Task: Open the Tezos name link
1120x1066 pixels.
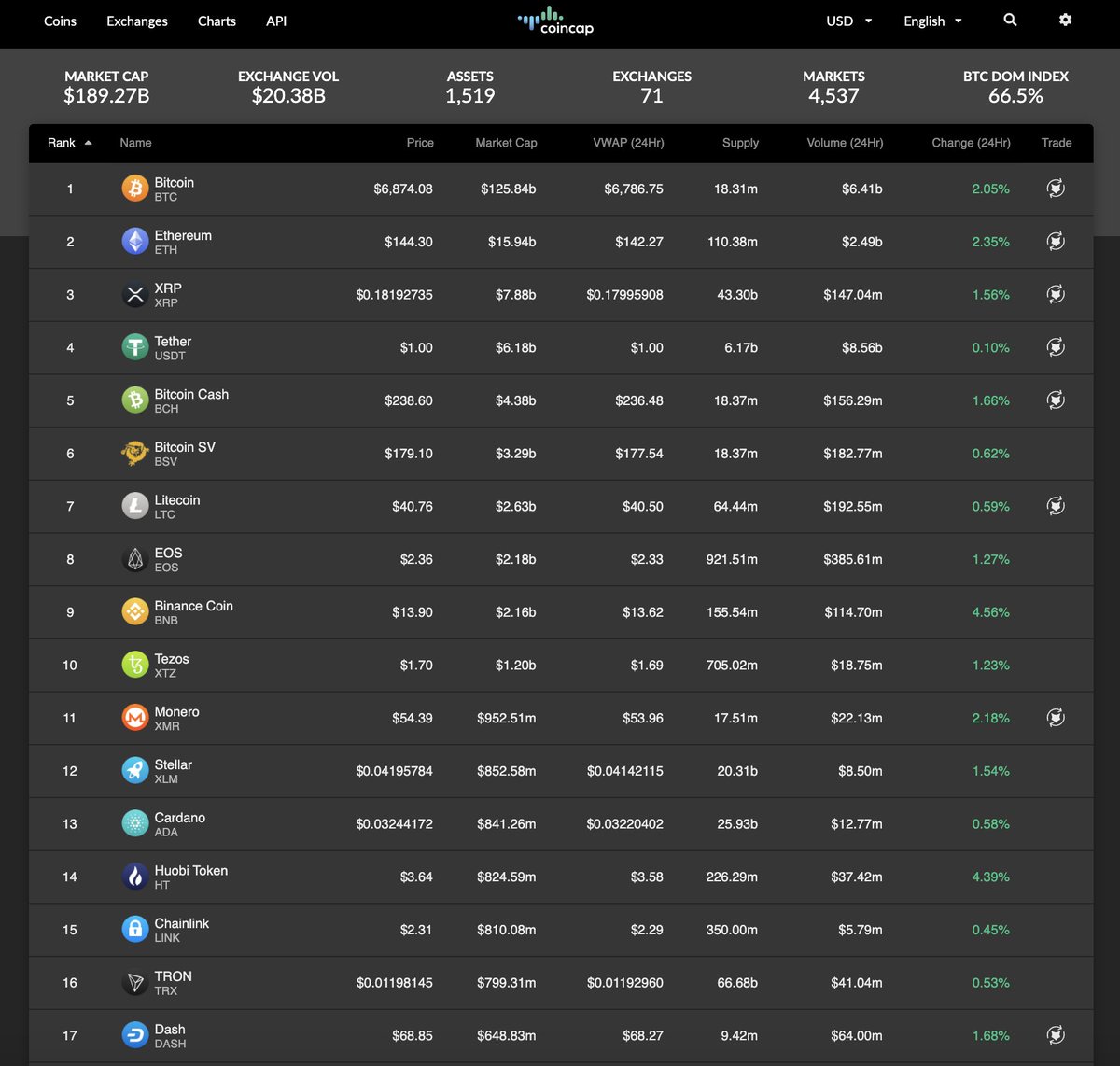Action: pos(172,659)
